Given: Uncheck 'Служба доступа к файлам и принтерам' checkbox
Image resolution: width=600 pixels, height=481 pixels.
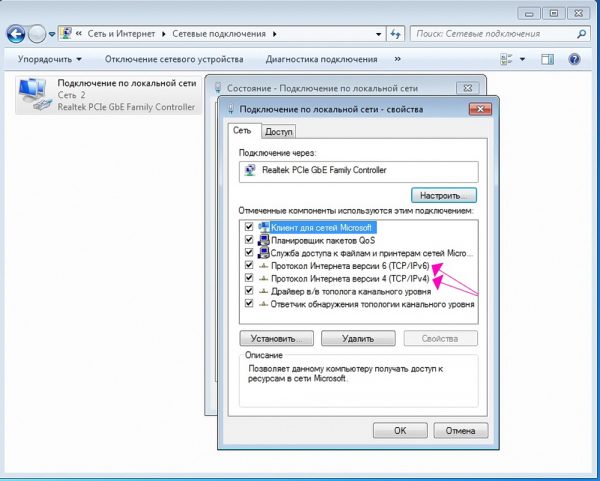Looking at the screenshot, I should click(249, 252).
